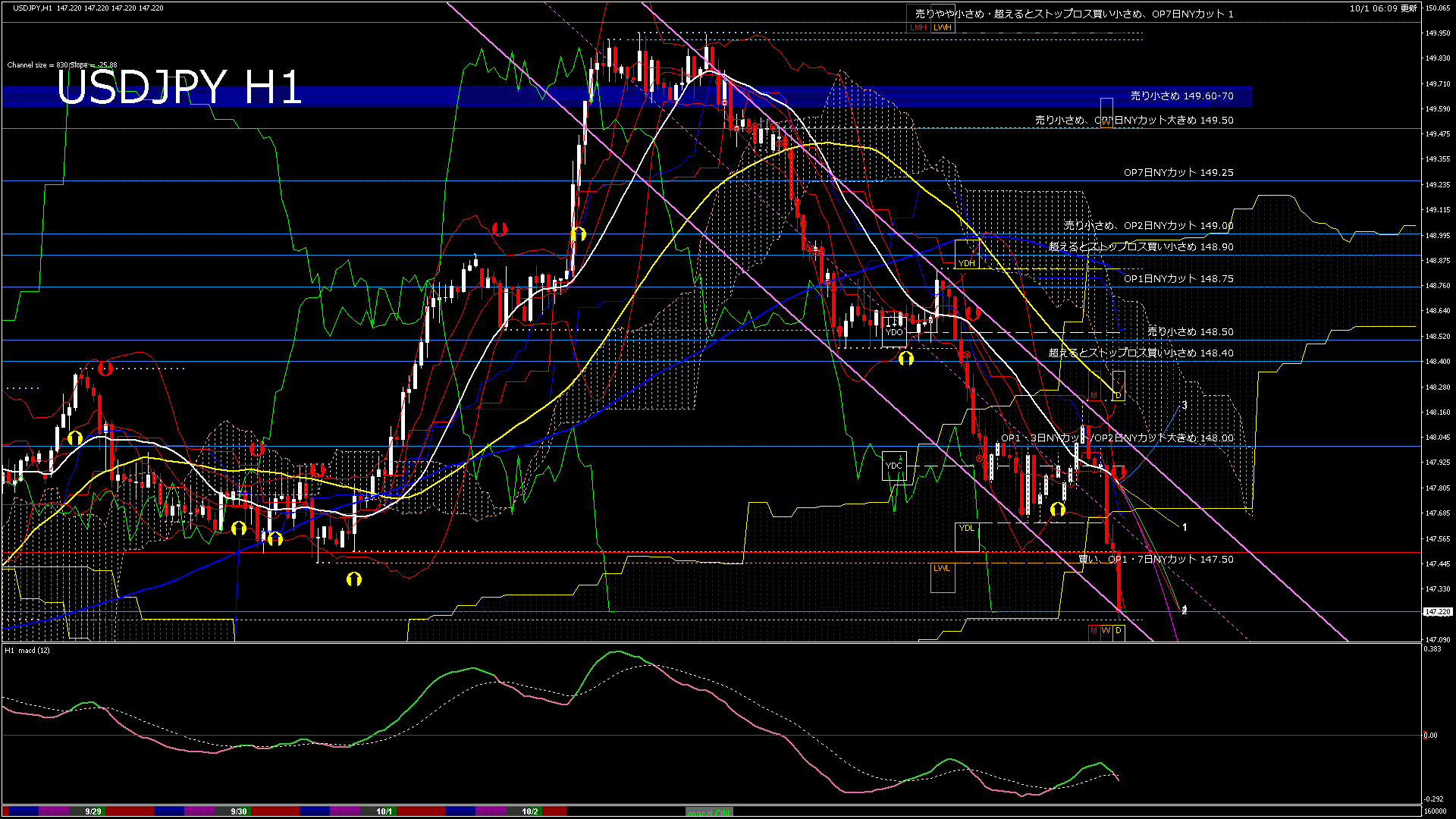Click the YDC marker box

(x=894, y=466)
